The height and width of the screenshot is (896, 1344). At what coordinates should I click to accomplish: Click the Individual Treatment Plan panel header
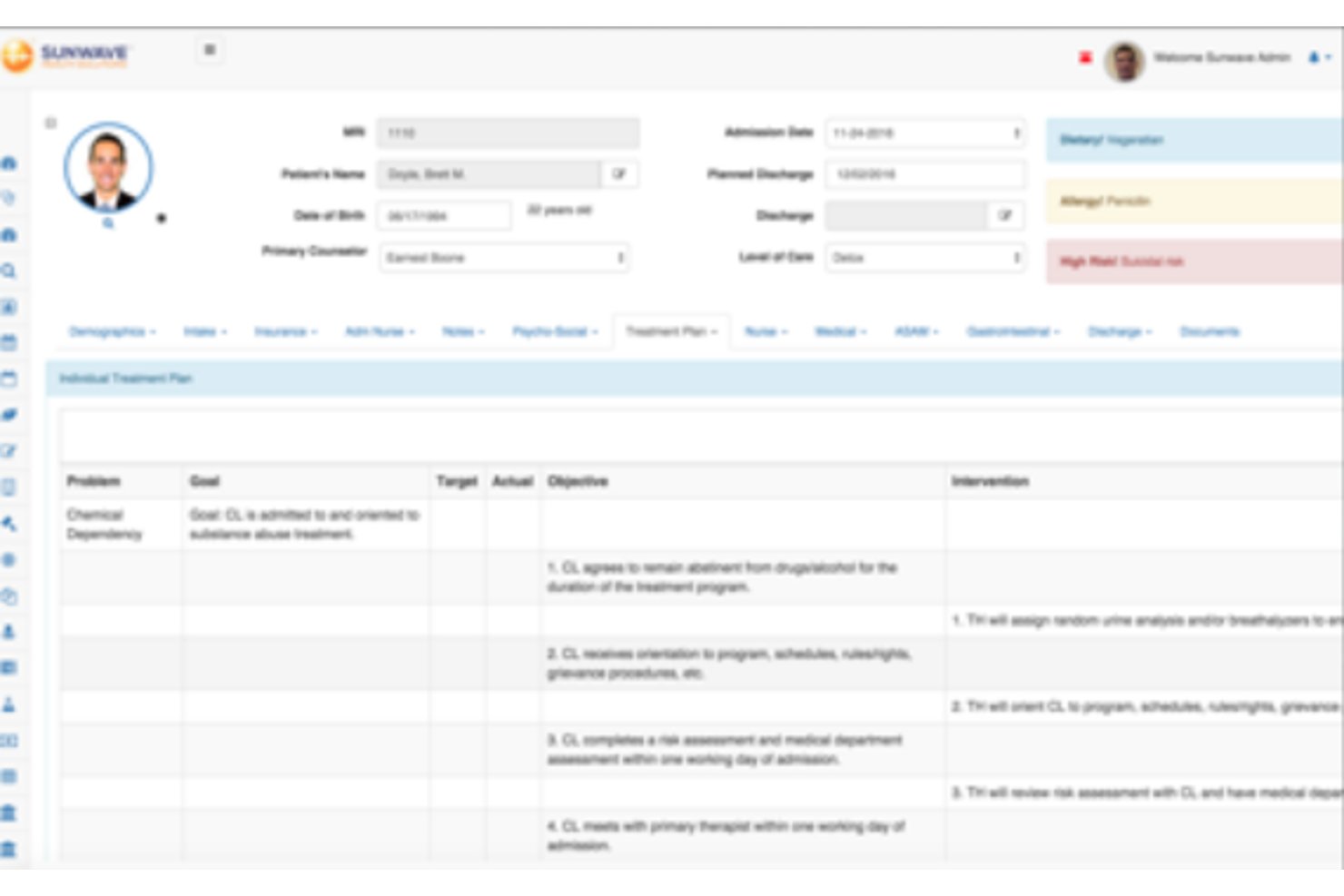pos(695,379)
